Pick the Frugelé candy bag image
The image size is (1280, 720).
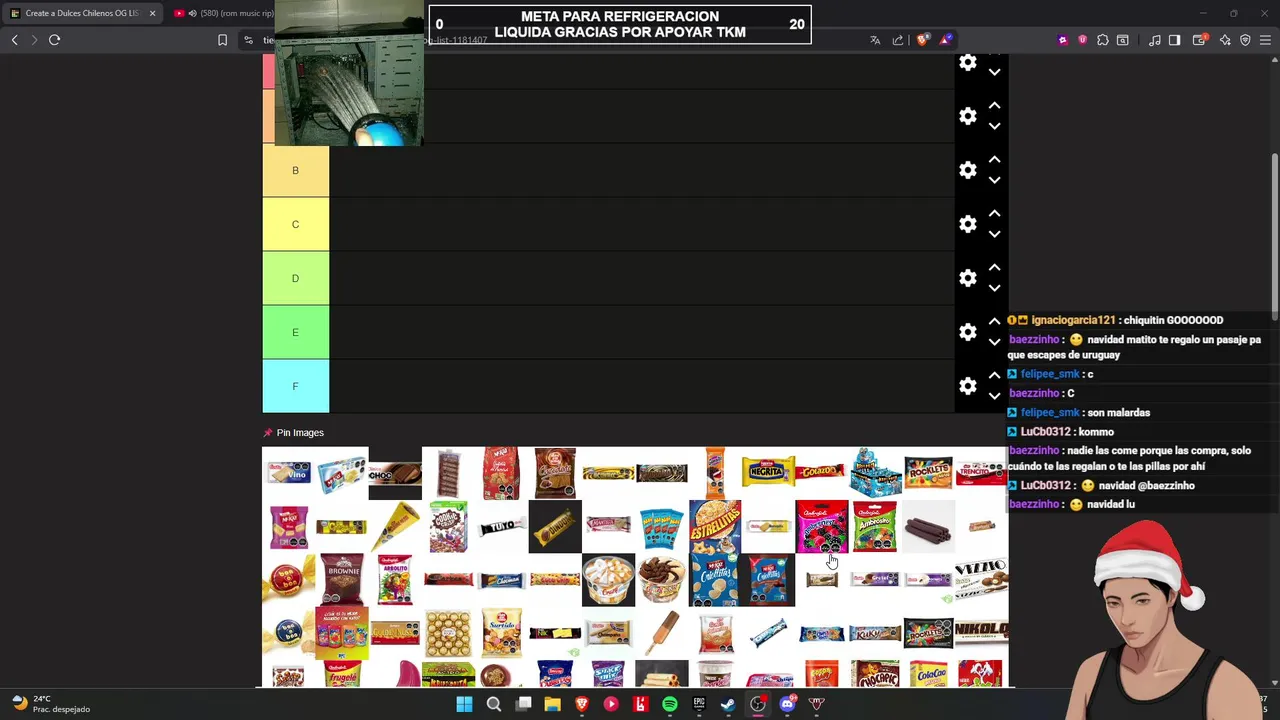coord(341,674)
